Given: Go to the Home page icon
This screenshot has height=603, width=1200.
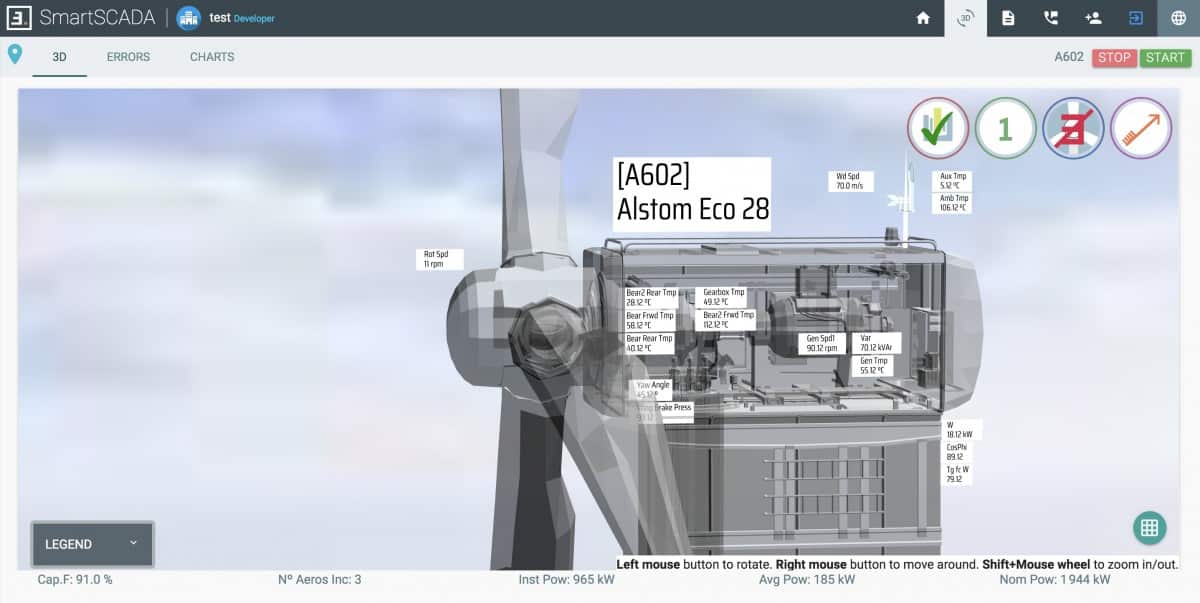Looking at the screenshot, I should pyautogui.click(x=923, y=18).
